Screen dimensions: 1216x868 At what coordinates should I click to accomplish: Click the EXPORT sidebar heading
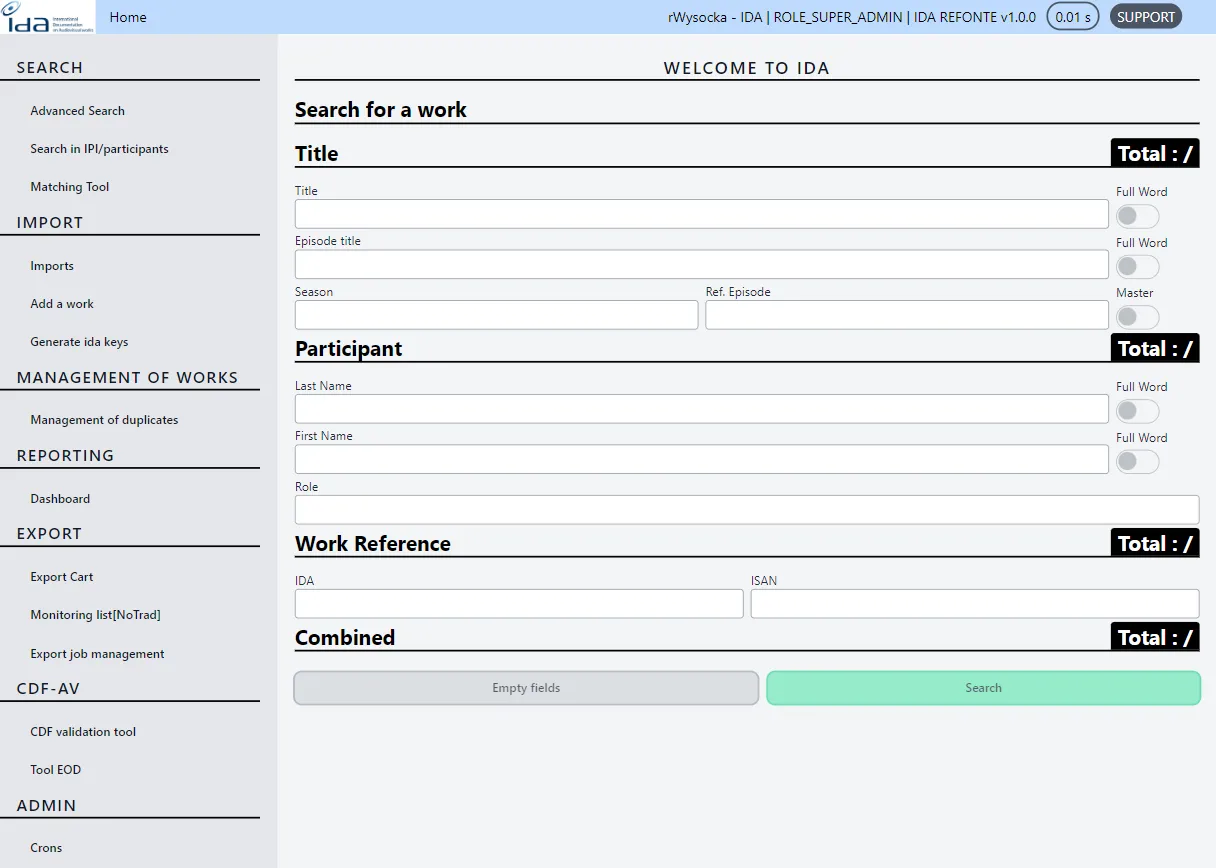coord(49,534)
